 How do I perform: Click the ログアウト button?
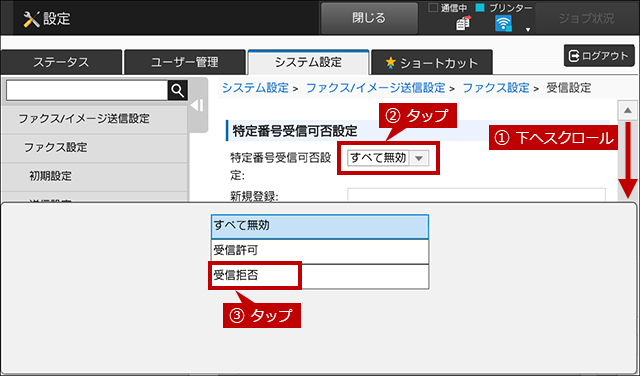coord(599,56)
